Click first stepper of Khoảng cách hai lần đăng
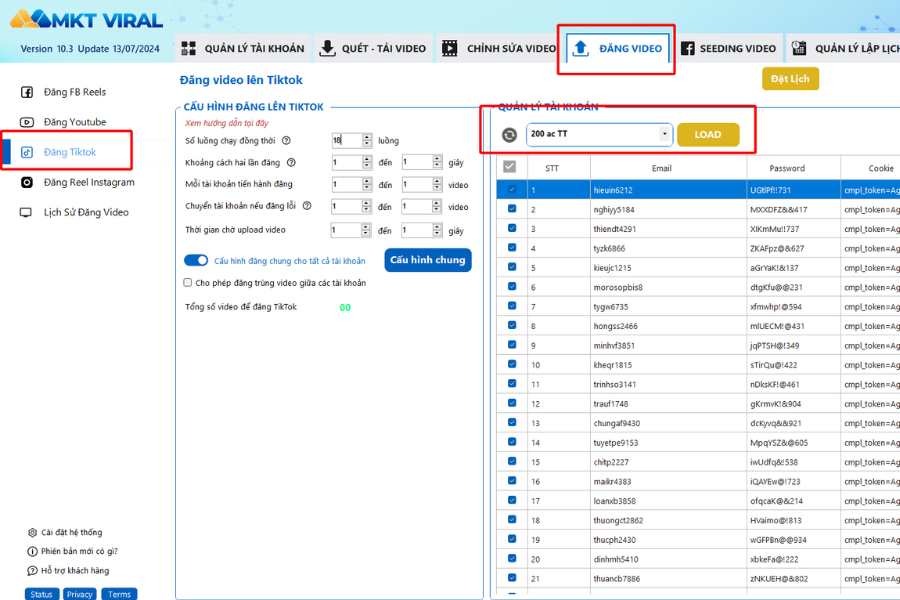 pyautogui.click(x=367, y=162)
